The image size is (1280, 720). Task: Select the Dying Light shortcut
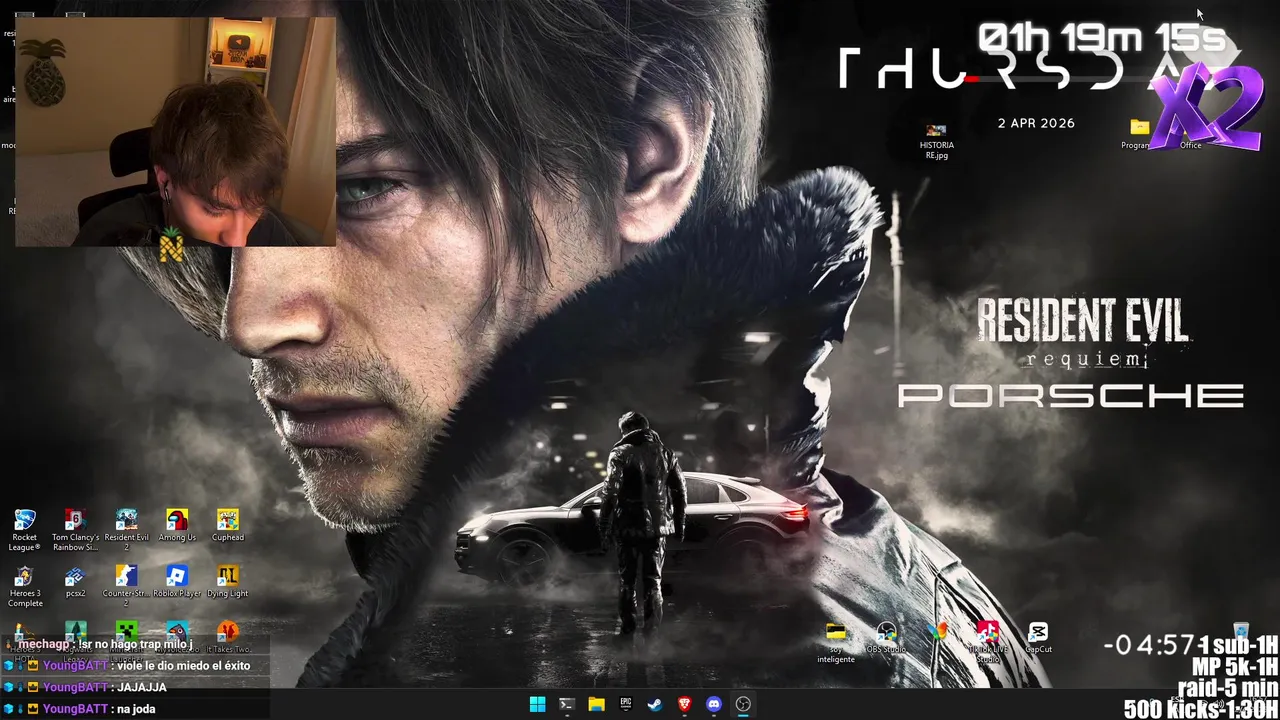tap(228, 582)
